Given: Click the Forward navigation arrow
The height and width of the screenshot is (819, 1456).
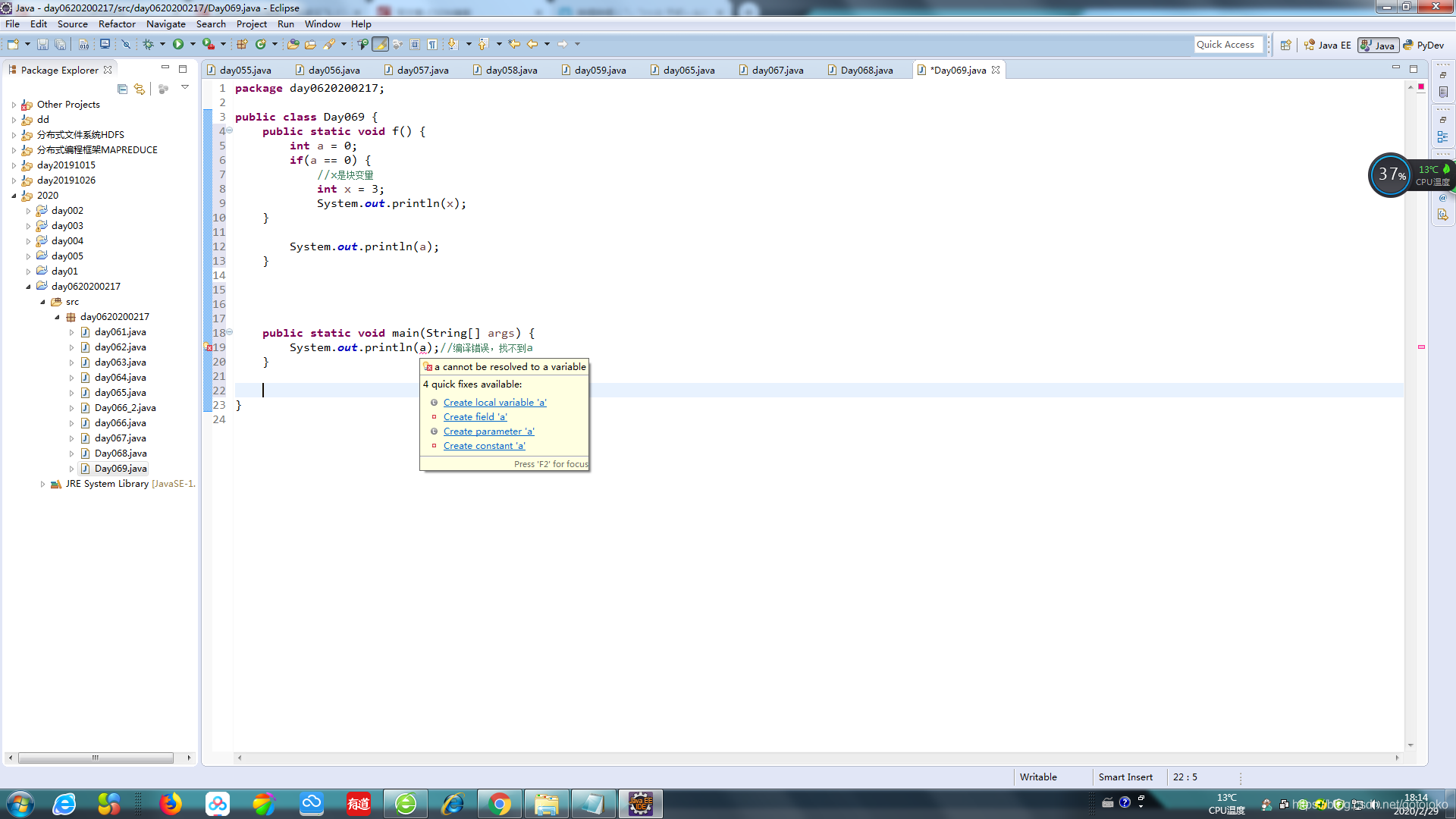Looking at the screenshot, I should point(563,45).
